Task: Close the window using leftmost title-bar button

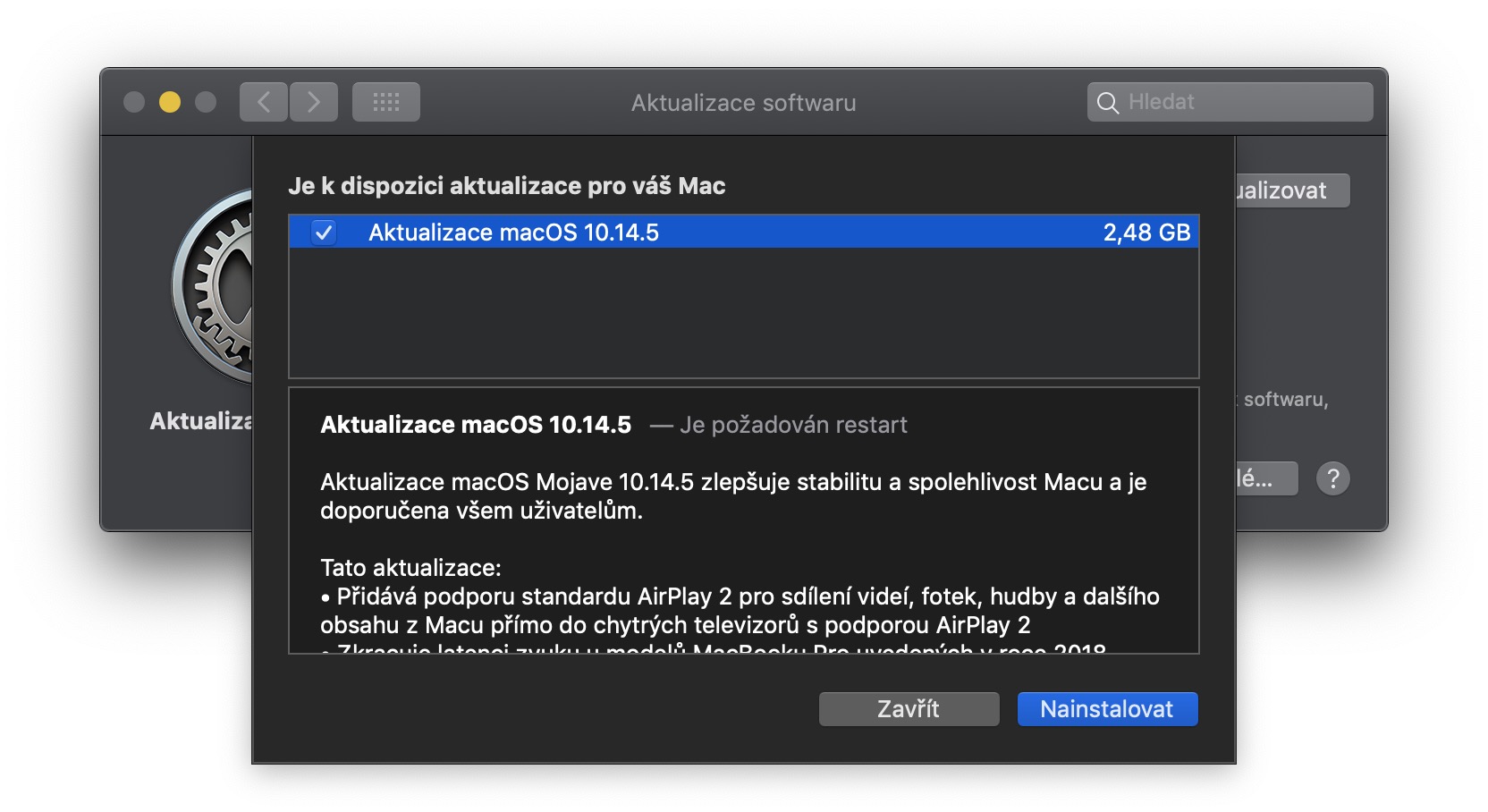Action: click(x=134, y=102)
